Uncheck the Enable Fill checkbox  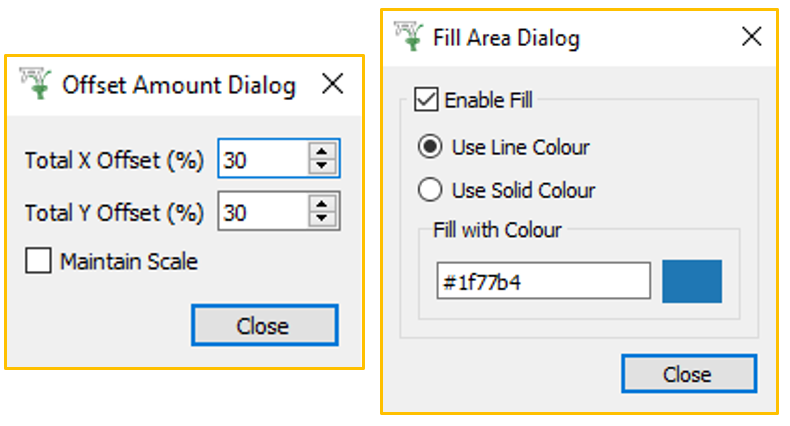pyautogui.click(x=427, y=100)
